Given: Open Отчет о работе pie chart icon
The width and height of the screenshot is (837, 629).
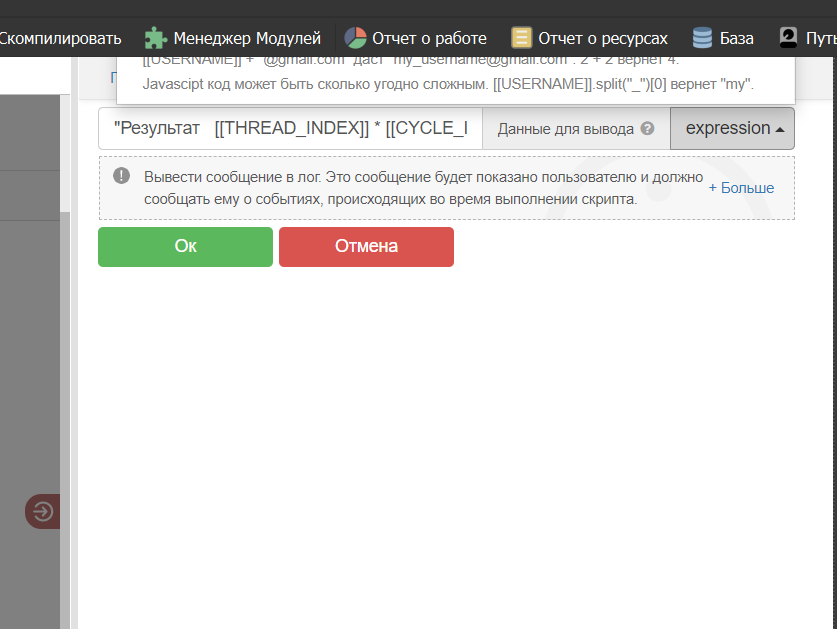Looking at the screenshot, I should click(355, 38).
